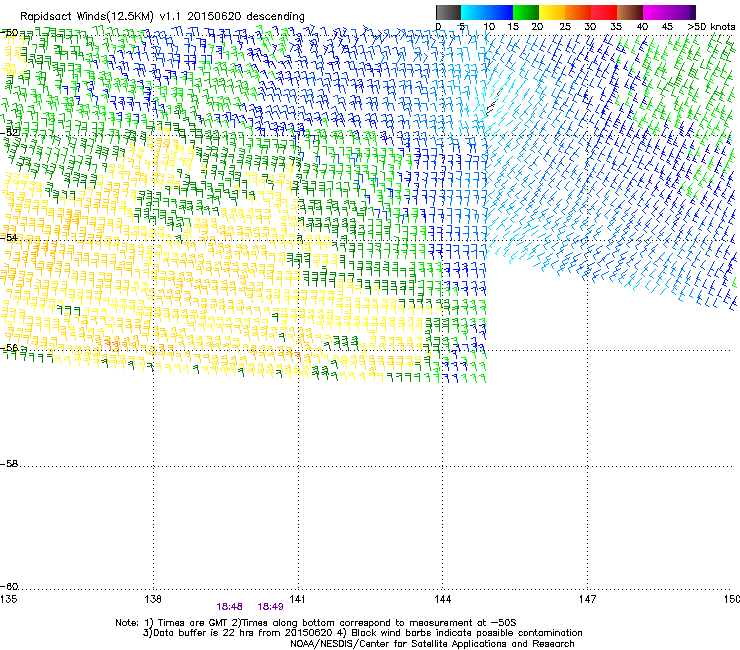Image resolution: width=740 pixels, height=650 pixels.
Task: Click the -56 latitude axis label
Action: 9,347
